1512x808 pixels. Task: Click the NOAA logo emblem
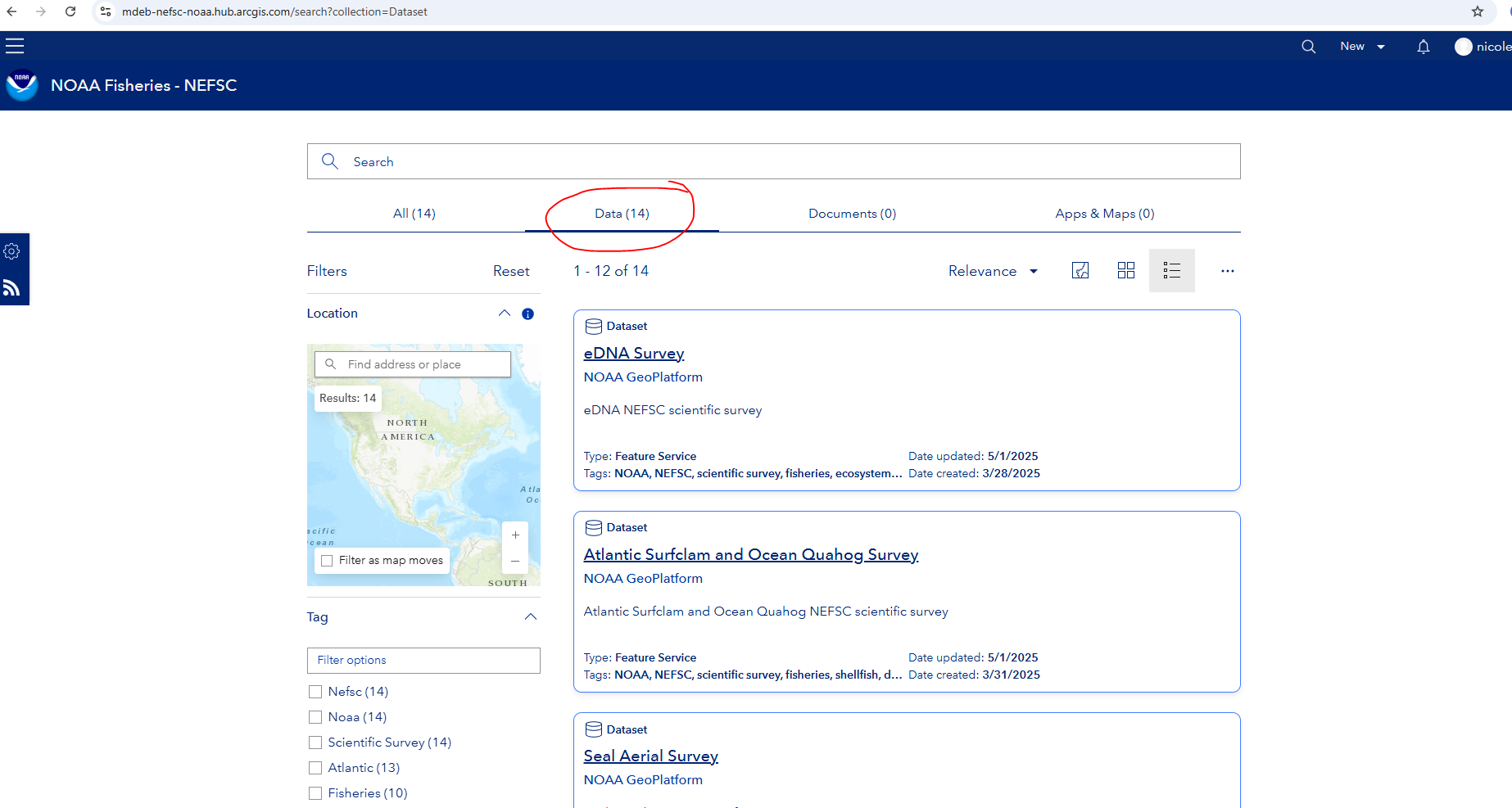point(22,85)
